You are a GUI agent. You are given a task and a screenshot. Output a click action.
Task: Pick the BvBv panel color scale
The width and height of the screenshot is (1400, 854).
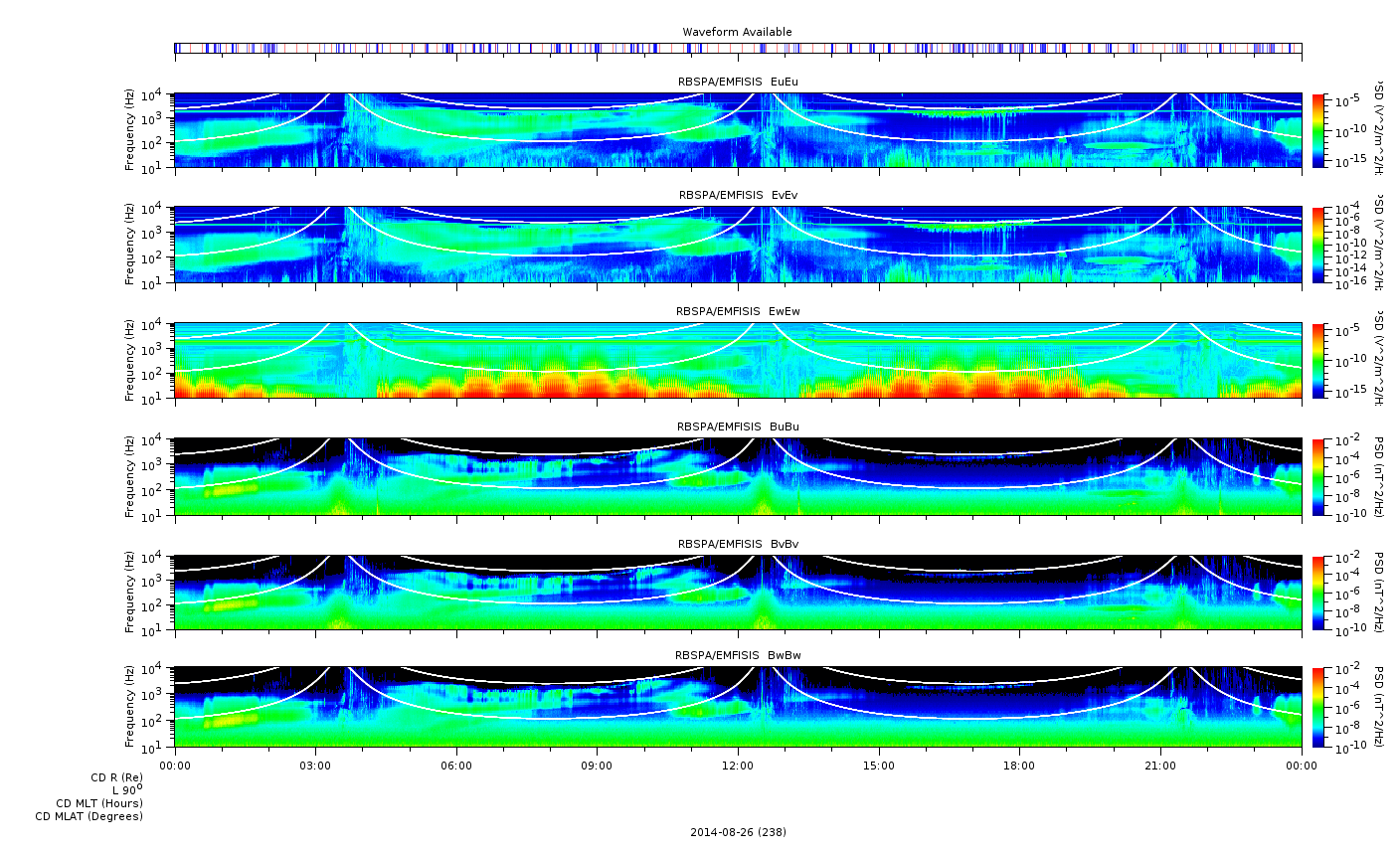(1318, 593)
